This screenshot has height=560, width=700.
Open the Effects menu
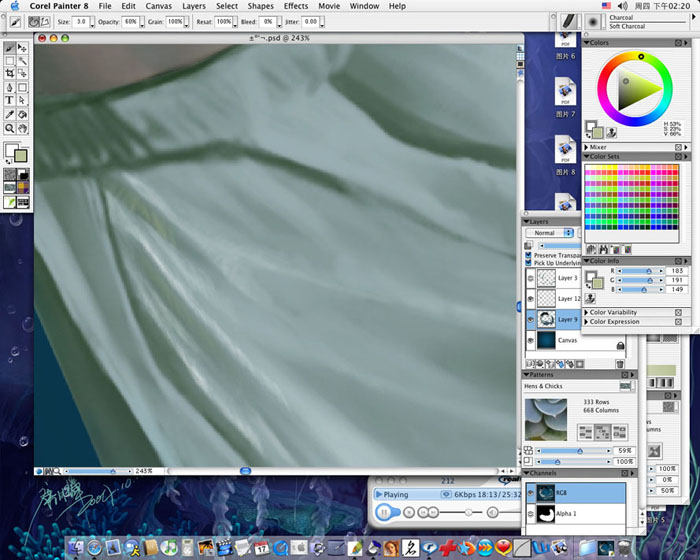click(296, 6)
